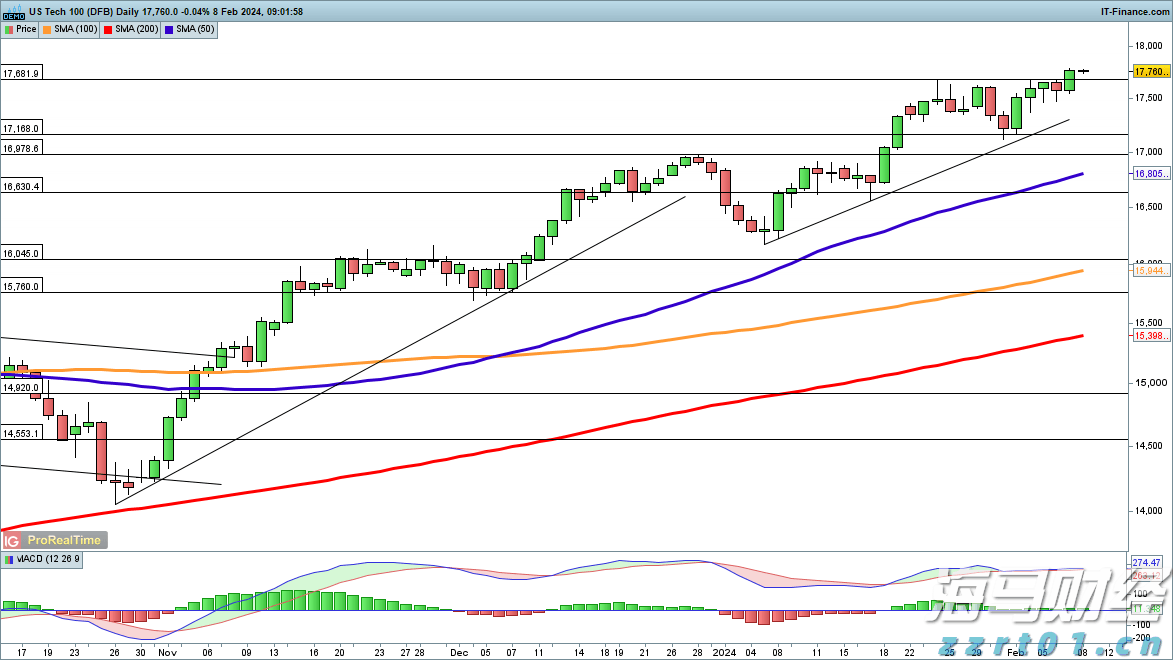Click the DEMO chart icon in title bar
The image size is (1173, 660).
pos(12,11)
